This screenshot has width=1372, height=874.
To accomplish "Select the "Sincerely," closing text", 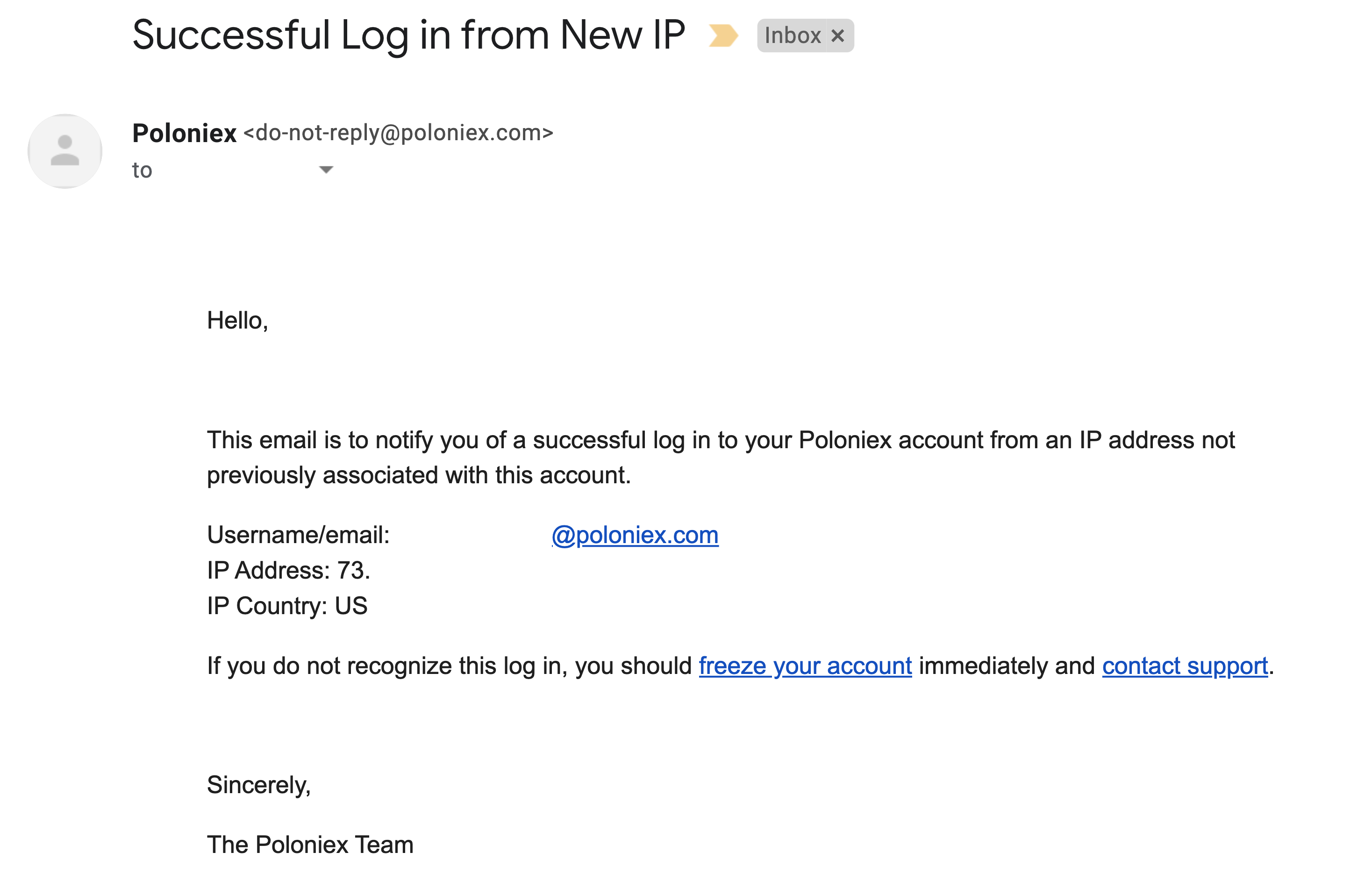I will tap(259, 785).
